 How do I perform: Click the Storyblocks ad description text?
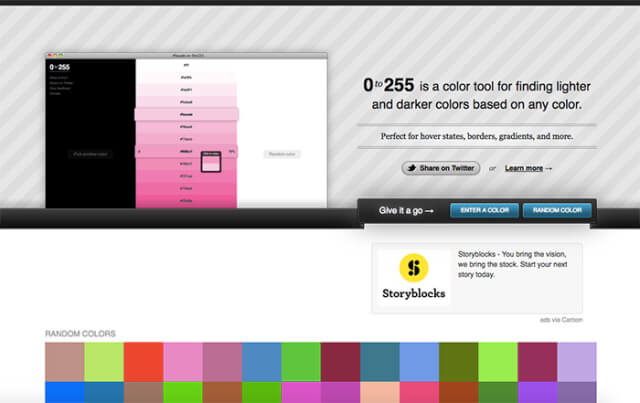click(513, 264)
